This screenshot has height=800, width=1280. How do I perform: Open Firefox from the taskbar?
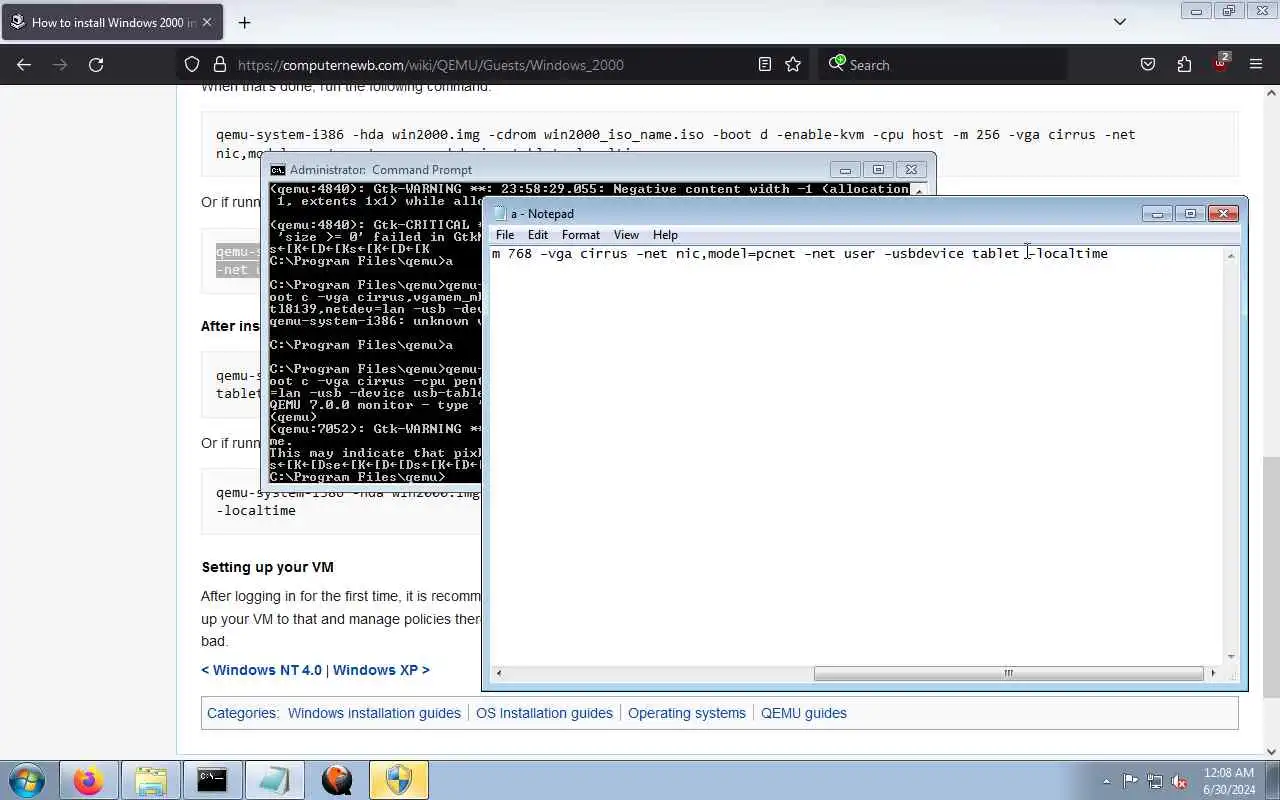(x=88, y=780)
